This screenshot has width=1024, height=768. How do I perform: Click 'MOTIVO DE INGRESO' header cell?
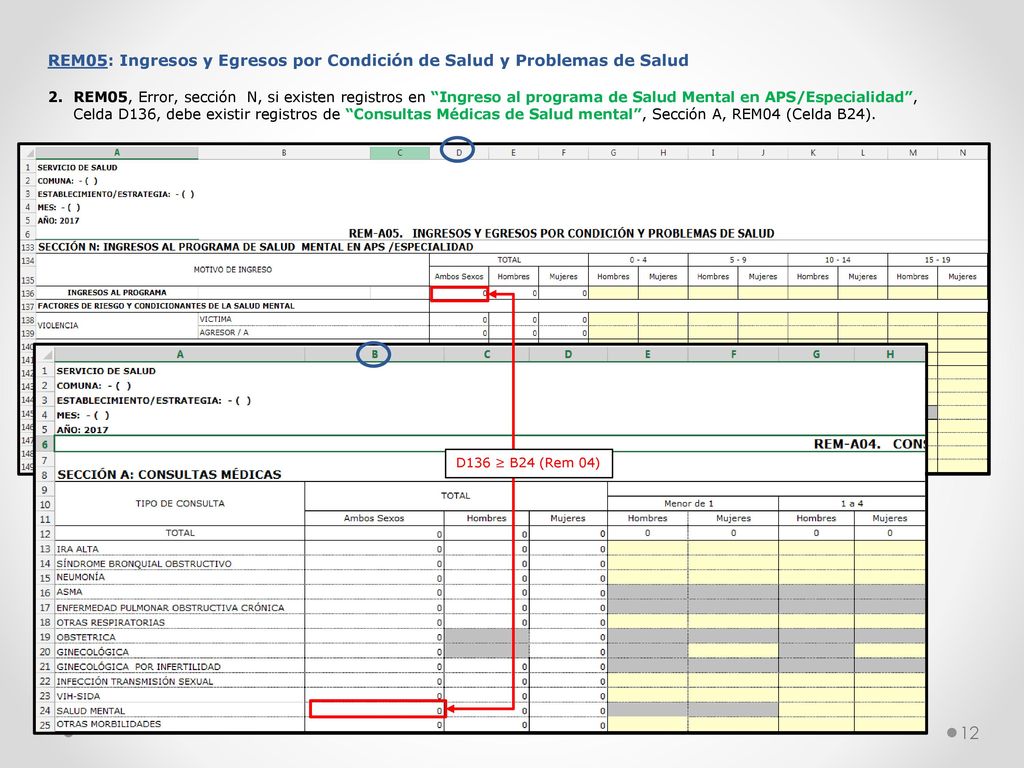pos(232,270)
